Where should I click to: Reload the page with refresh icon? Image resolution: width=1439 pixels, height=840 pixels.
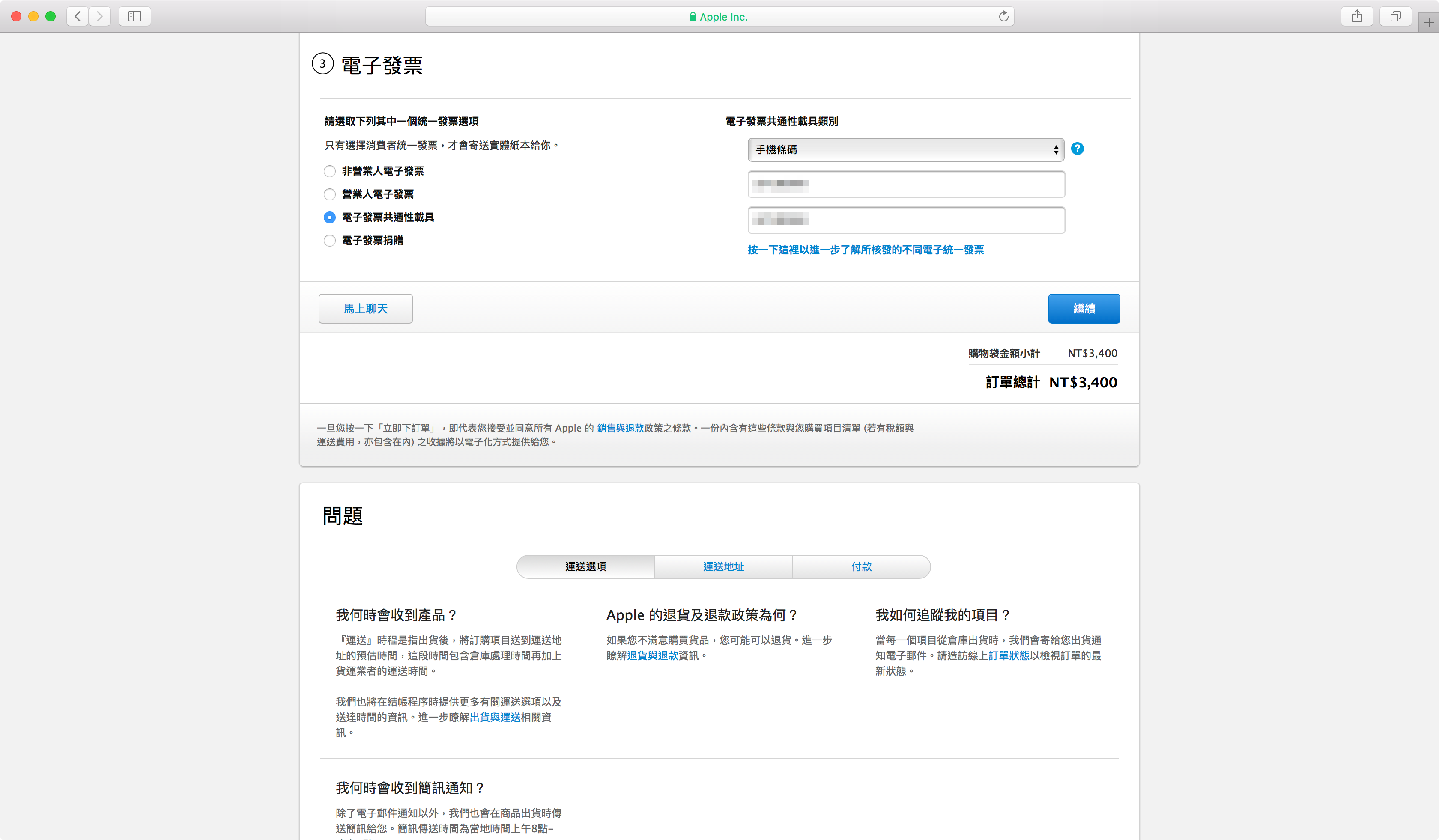1003,16
